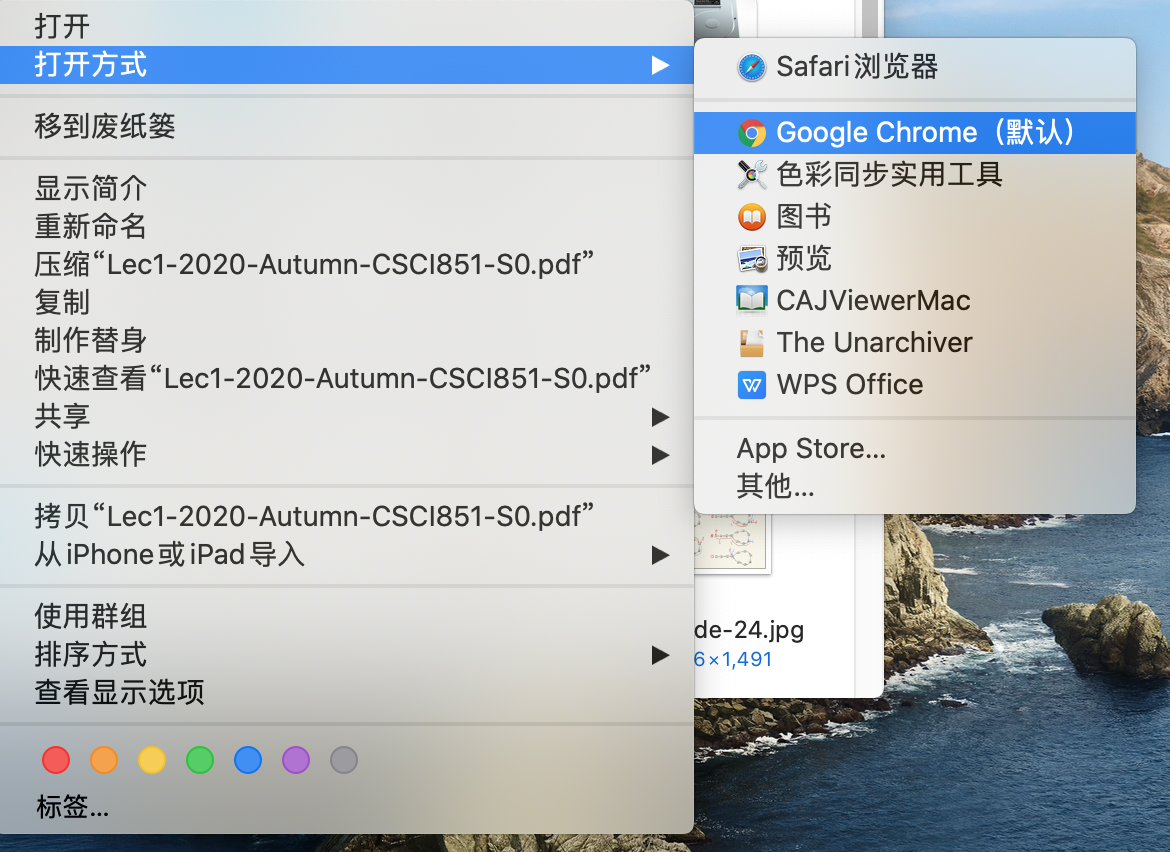Open the 标签… tags entry
The width and height of the screenshot is (1170, 852).
72,807
